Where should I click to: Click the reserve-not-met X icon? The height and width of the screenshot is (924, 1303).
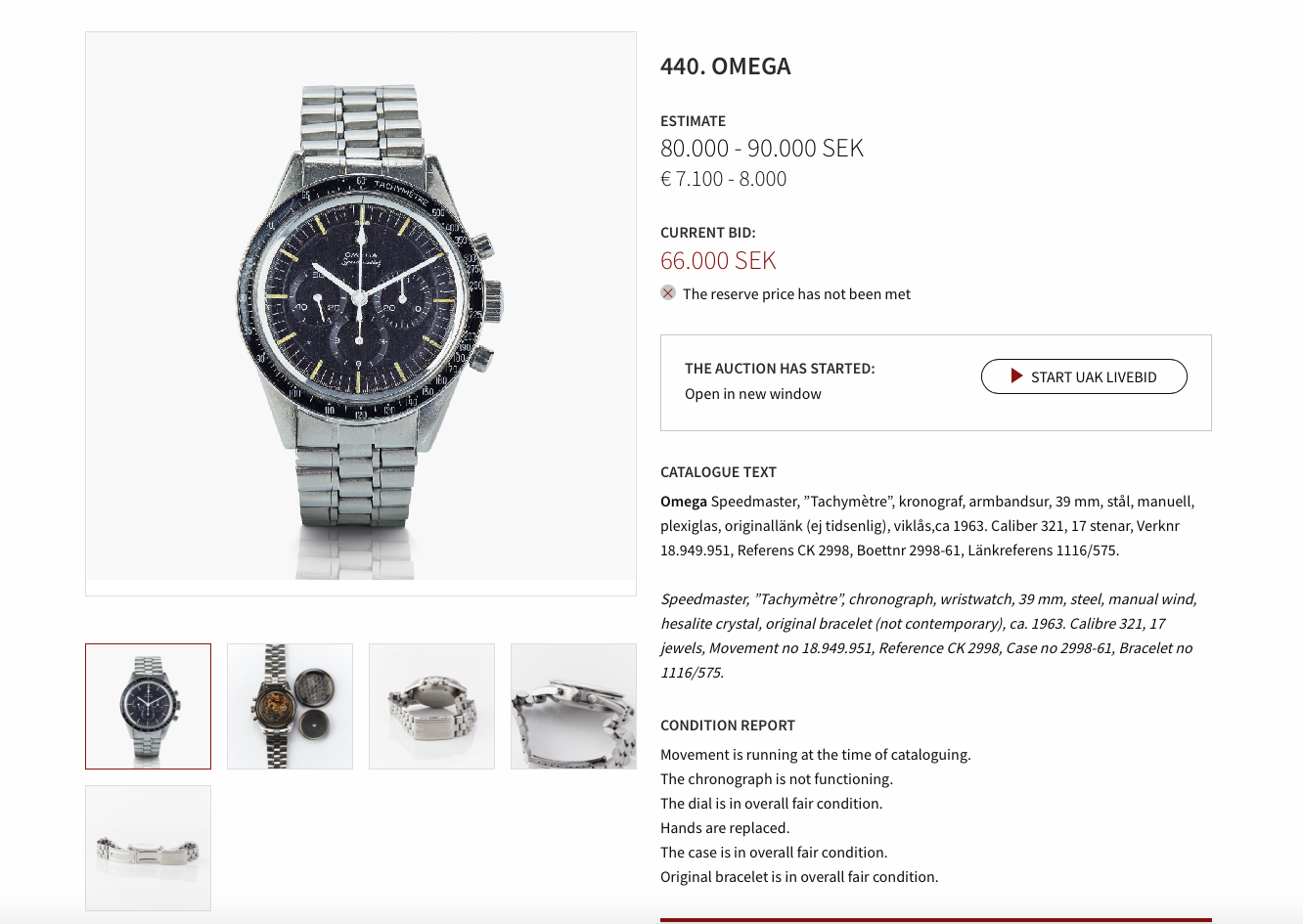tap(668, 293)
